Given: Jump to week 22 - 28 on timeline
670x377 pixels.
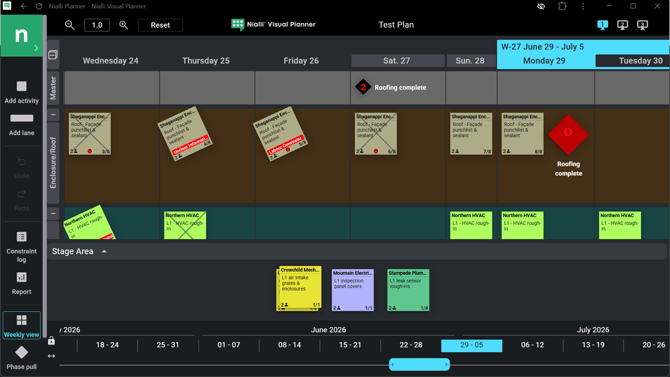Looking at the screenshot, I should (x=411, y=345).
